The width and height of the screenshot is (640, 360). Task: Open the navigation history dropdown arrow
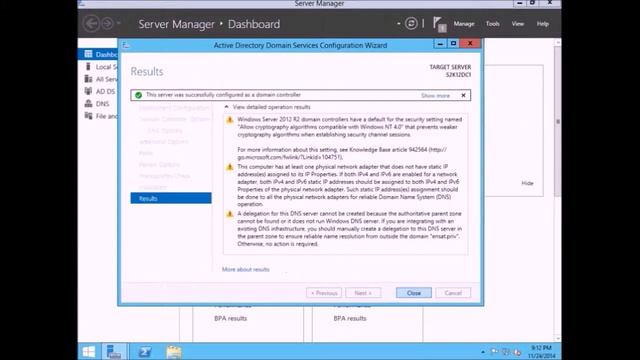tap(118, 23)
